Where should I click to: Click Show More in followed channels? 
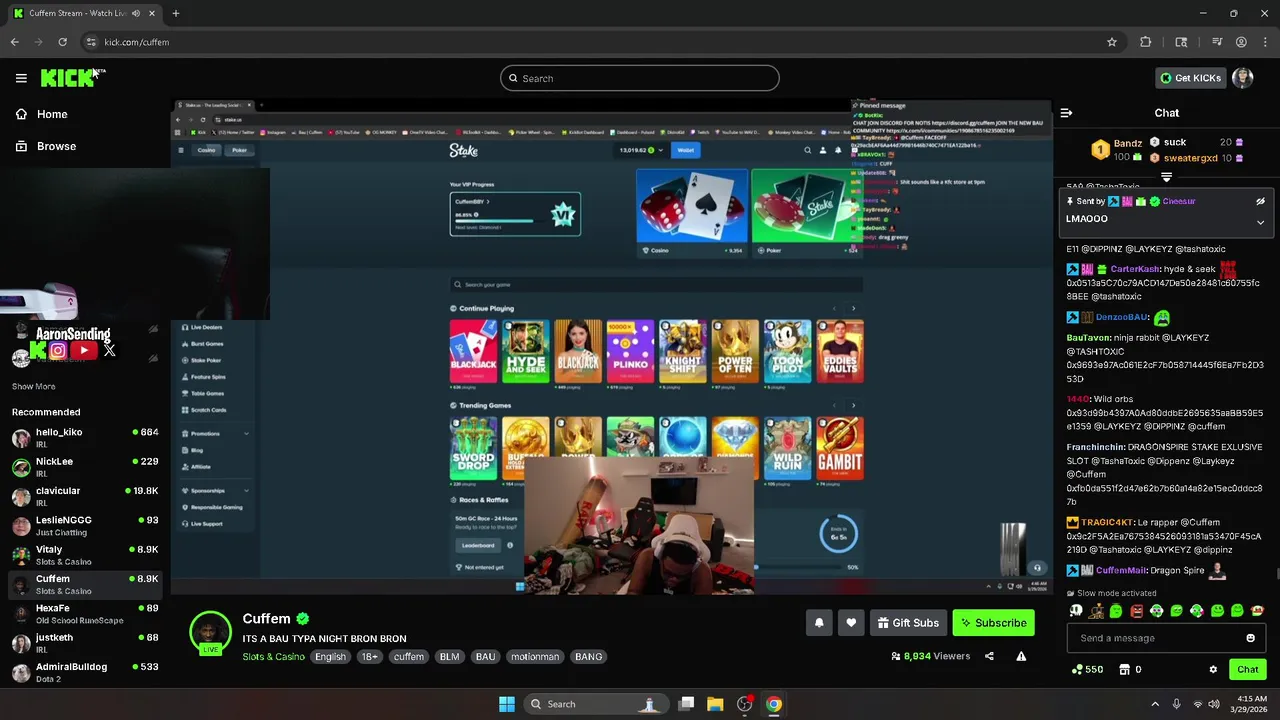[x=34, y=386]
